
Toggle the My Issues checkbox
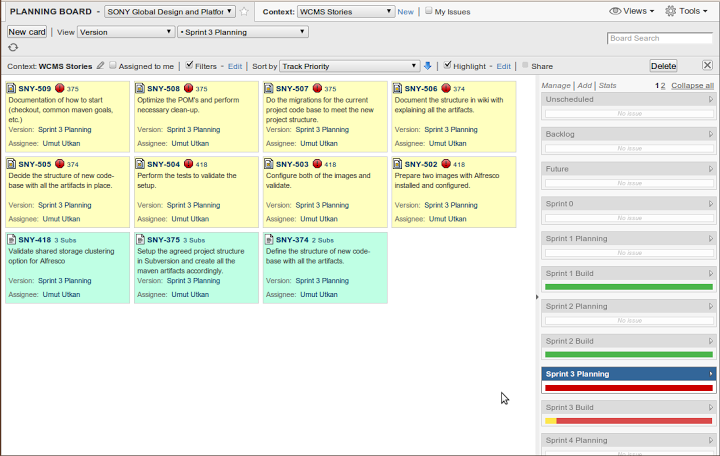[428, 11]
